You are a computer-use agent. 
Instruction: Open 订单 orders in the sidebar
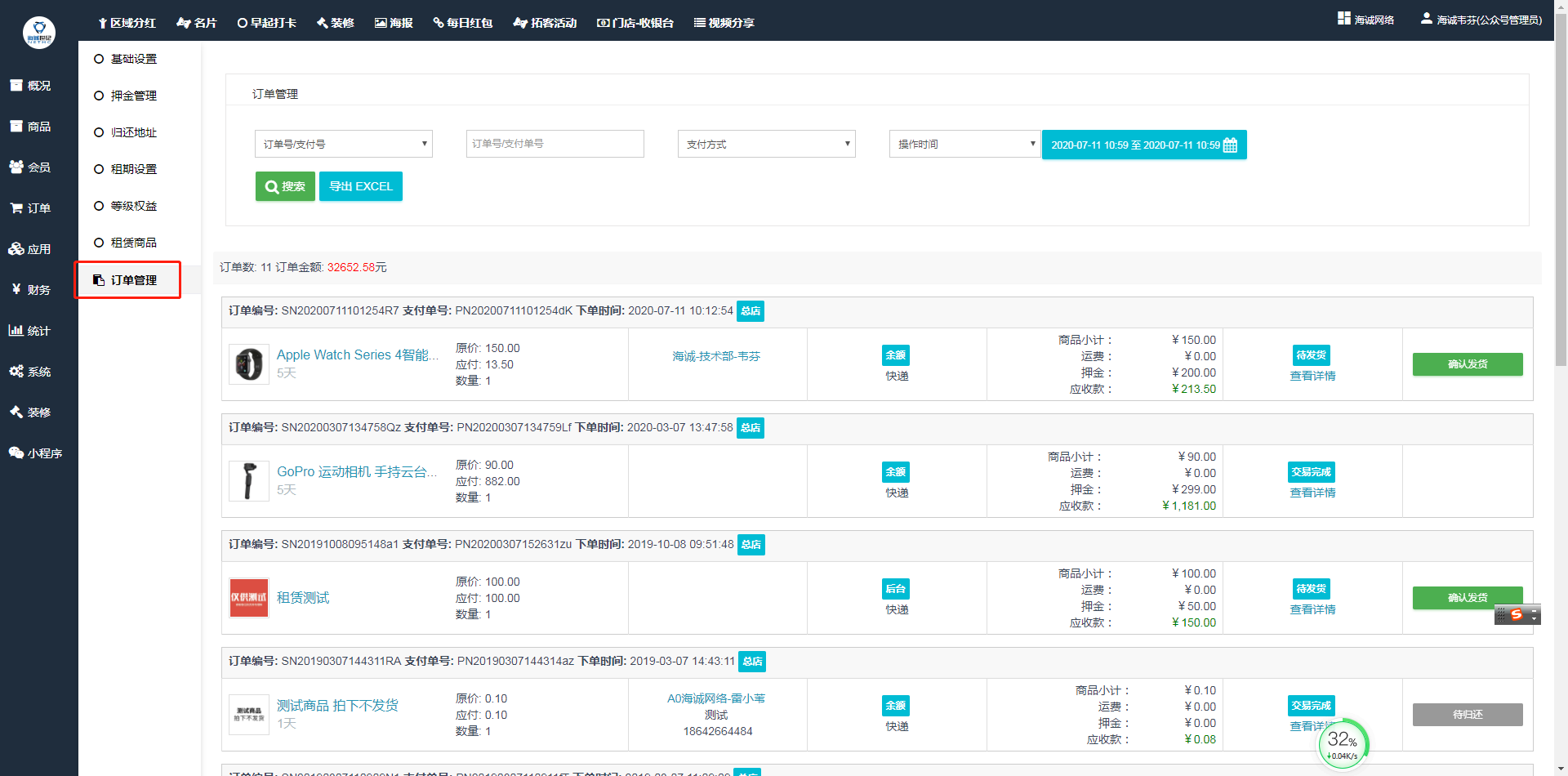click(x=30, y=208)
